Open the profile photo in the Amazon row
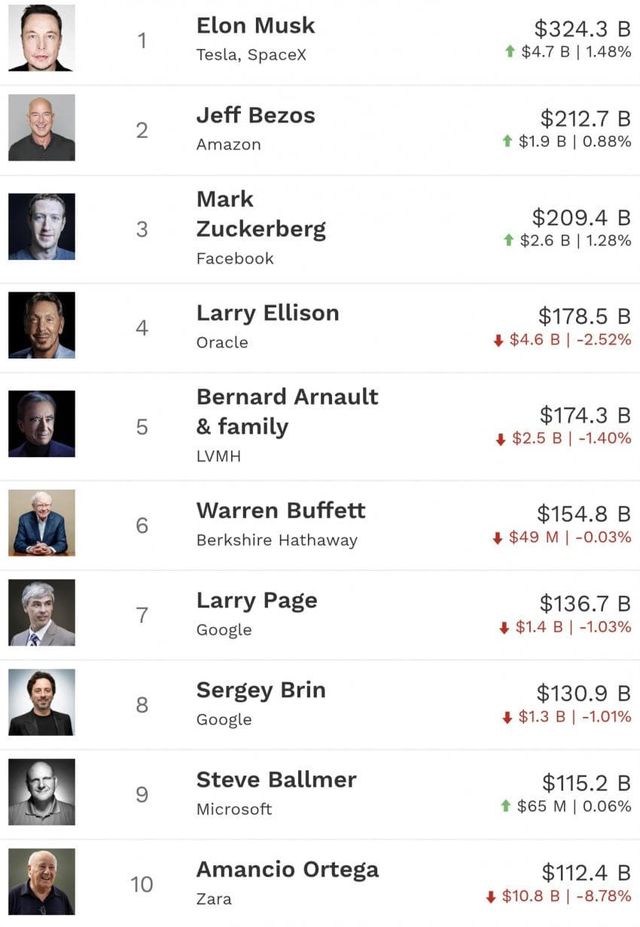Image resolution: width=640 pixels, height=927 pixels. 42,128
